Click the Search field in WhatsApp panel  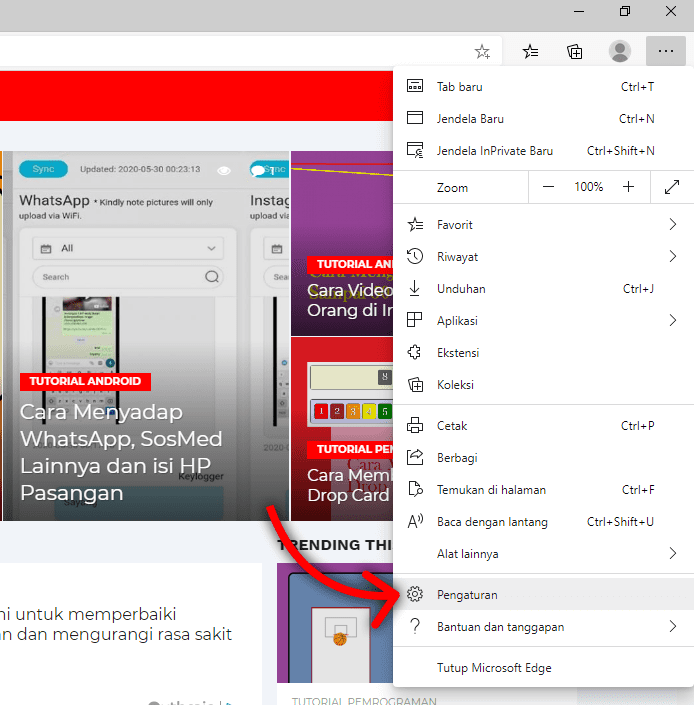click(128, 277)
